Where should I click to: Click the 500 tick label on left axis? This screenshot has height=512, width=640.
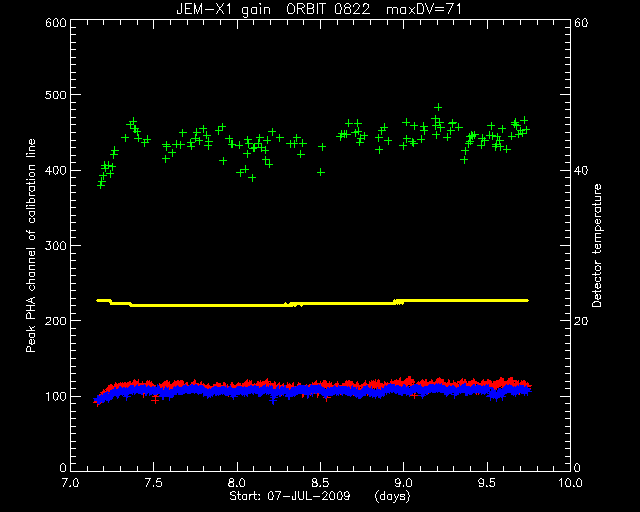click(x=56, y=95)
